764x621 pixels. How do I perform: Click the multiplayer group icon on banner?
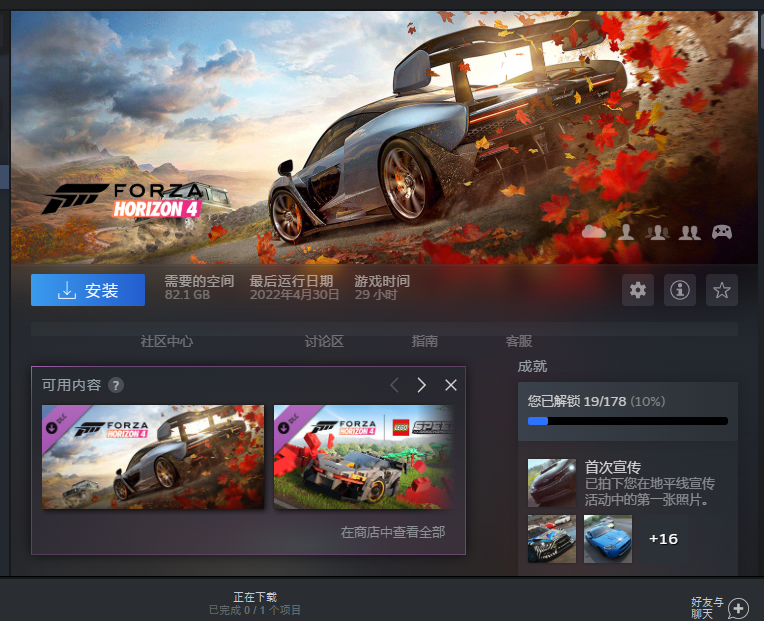tap(657, 232)
